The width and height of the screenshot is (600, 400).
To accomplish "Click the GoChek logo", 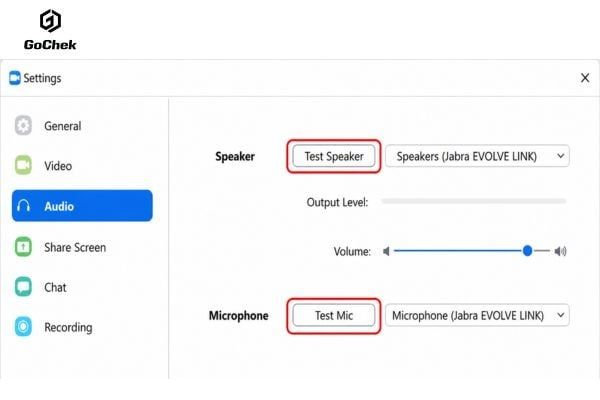I will click(x=50, y=30).
